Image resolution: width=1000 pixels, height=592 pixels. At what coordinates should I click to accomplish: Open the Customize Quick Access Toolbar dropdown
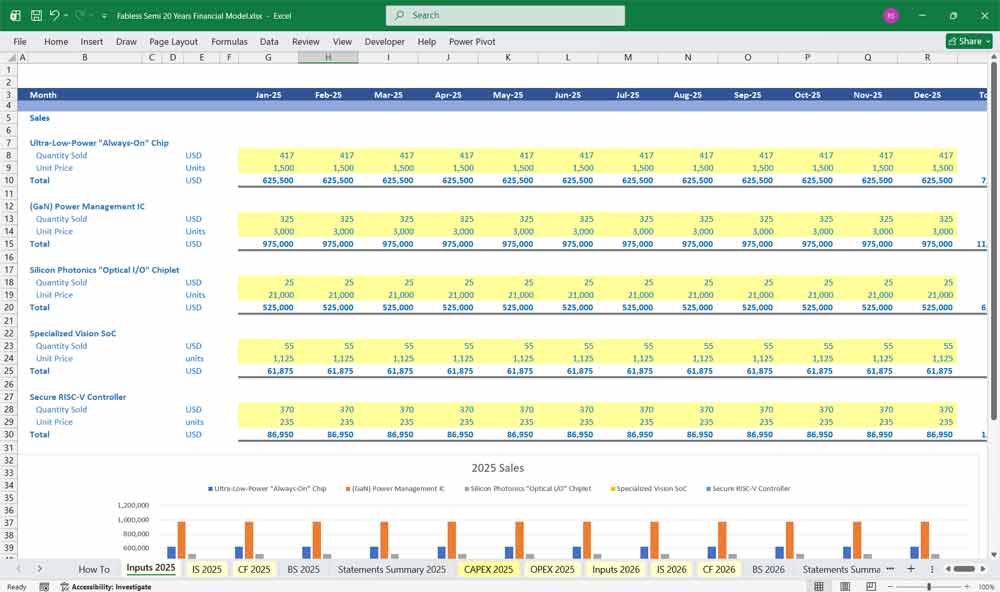click(x=103, y=15)
